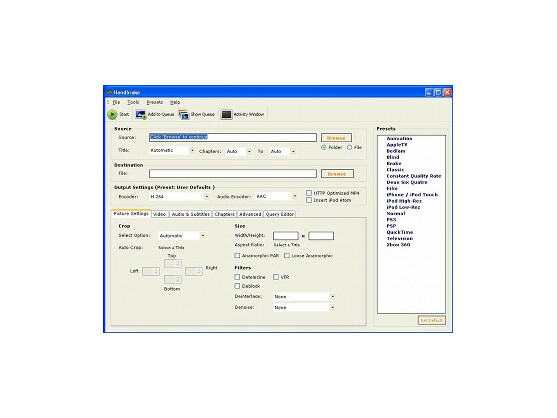Switch to the Audio & Subtitles tab
The height and width of the screenshot is (418, 557).
190,214
